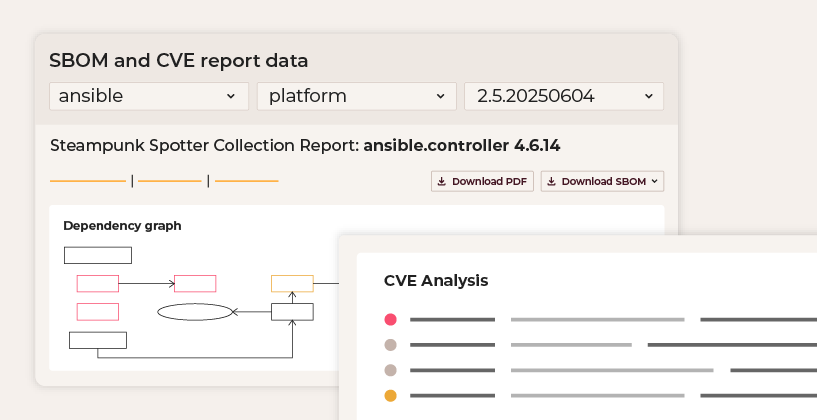Click the download icon on Download SBOM
817x420 pixels.
tap(551, 181)
